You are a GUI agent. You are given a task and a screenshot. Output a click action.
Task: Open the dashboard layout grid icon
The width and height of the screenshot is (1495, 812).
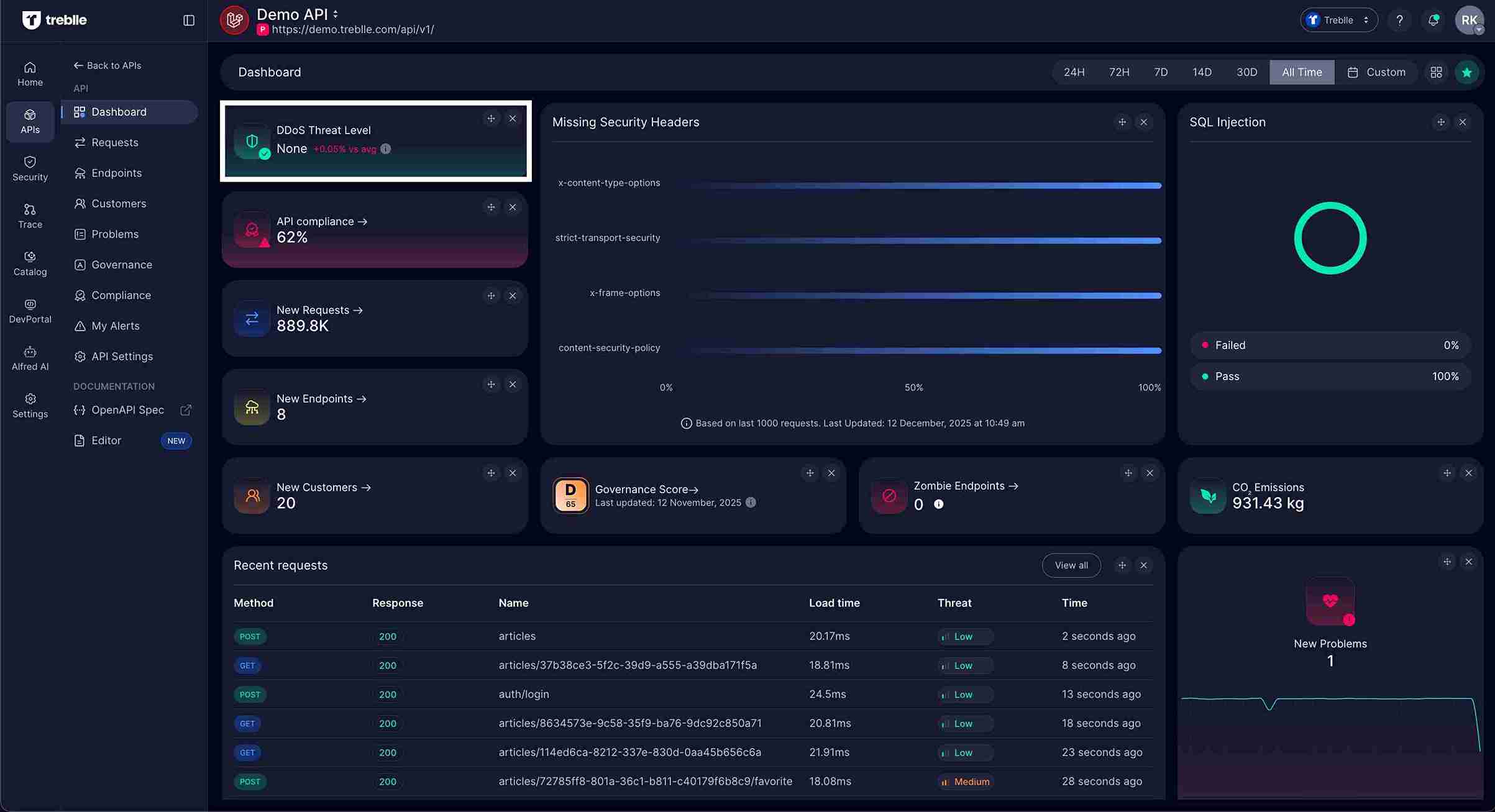(x=1436, y=71)
